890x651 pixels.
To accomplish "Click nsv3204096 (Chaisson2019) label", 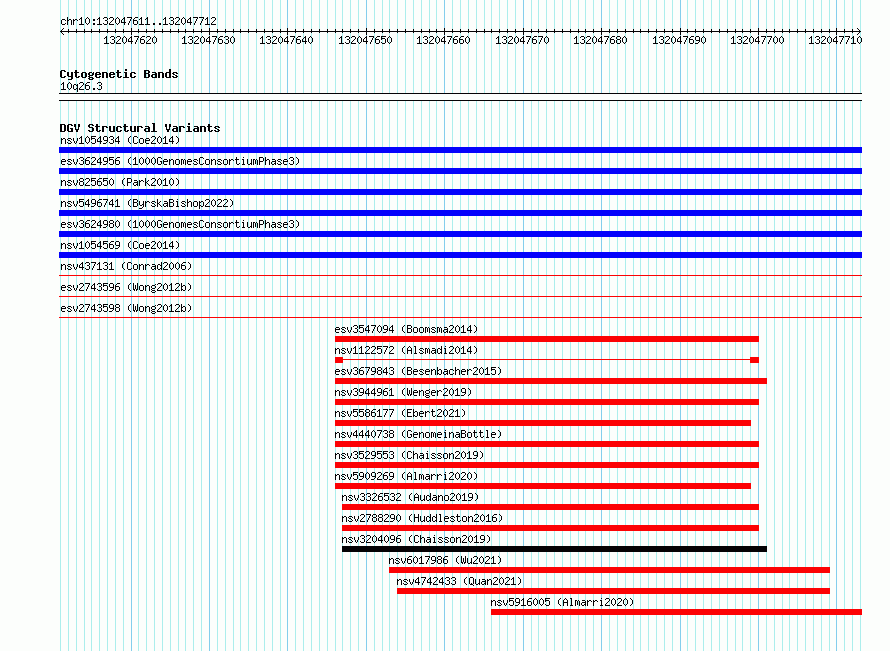I will (416, 539).
